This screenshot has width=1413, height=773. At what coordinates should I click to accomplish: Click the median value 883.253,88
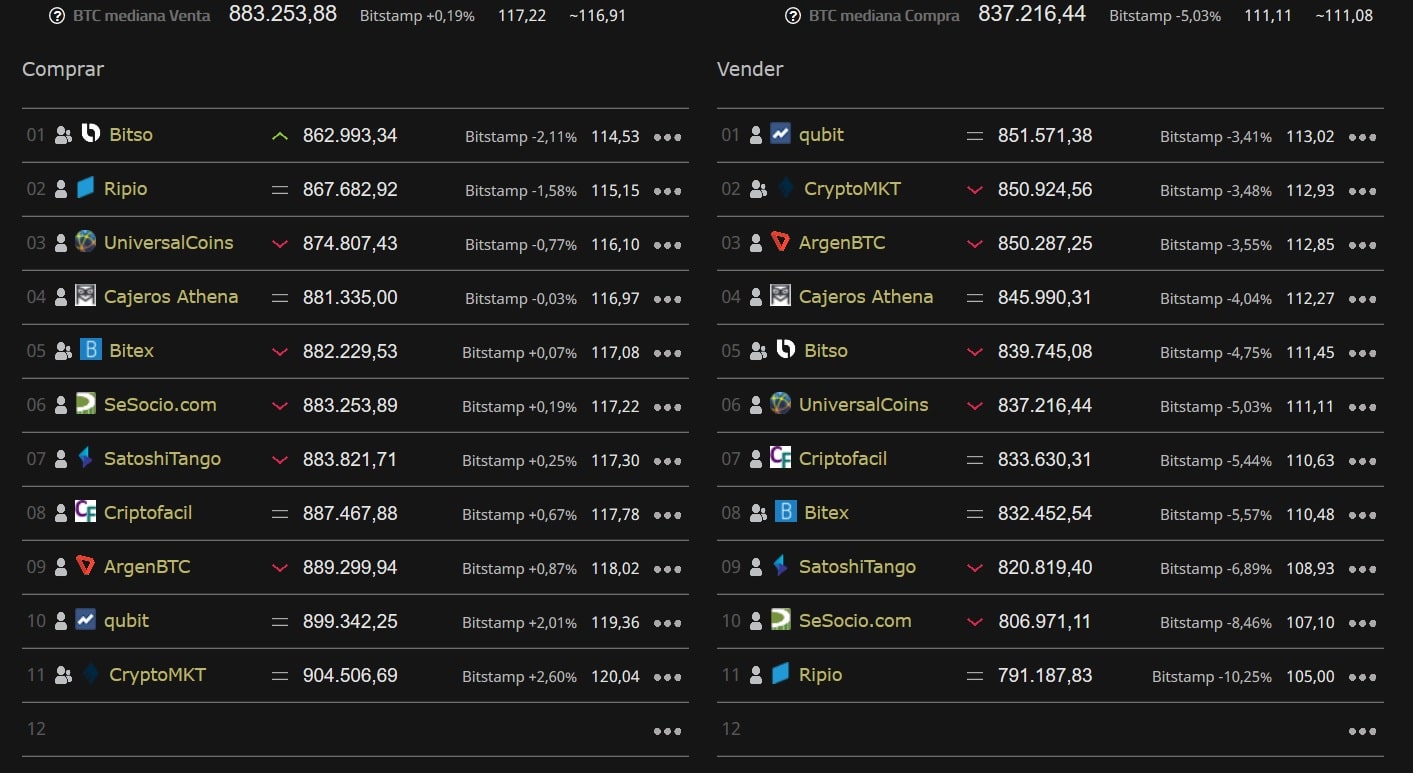pos(283,14)
